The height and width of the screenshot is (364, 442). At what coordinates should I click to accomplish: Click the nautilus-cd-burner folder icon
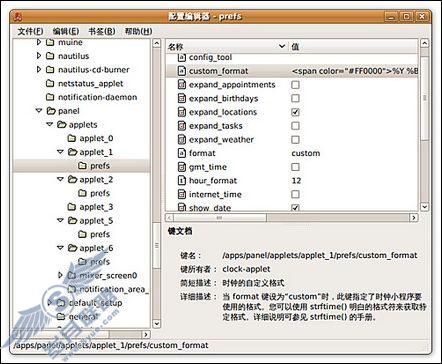(x=50, y=70)
